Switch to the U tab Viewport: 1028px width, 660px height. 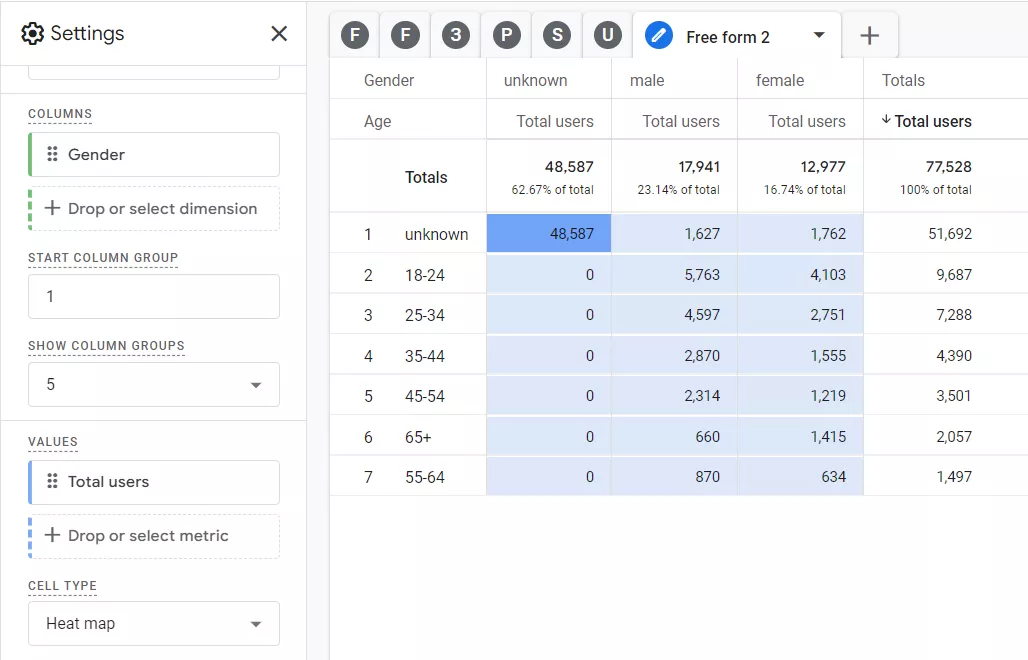[x=608, y=35]
